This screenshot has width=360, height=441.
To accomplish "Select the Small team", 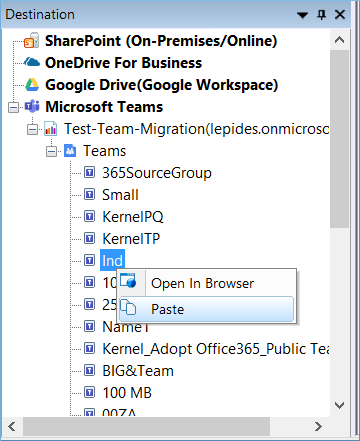I will point(120,195).
